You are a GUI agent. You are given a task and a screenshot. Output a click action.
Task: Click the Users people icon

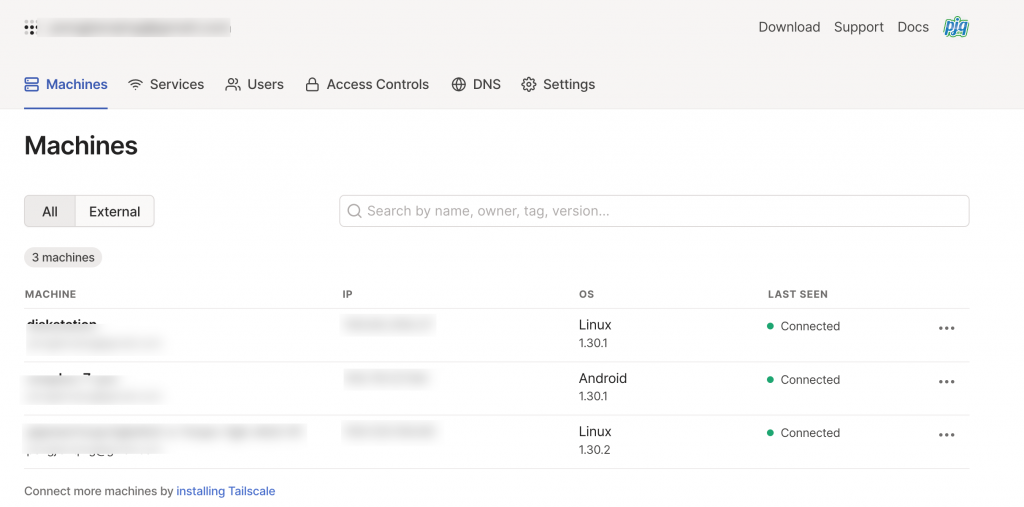(x=233, y=85)
